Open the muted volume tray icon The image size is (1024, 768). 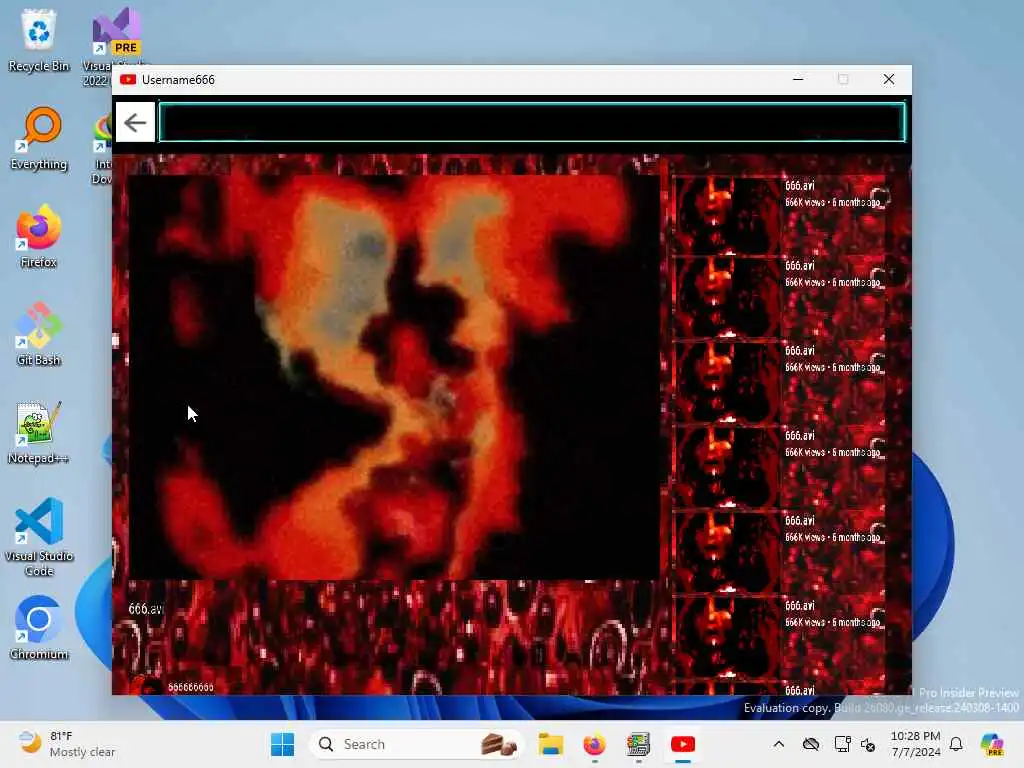(869, 744)
